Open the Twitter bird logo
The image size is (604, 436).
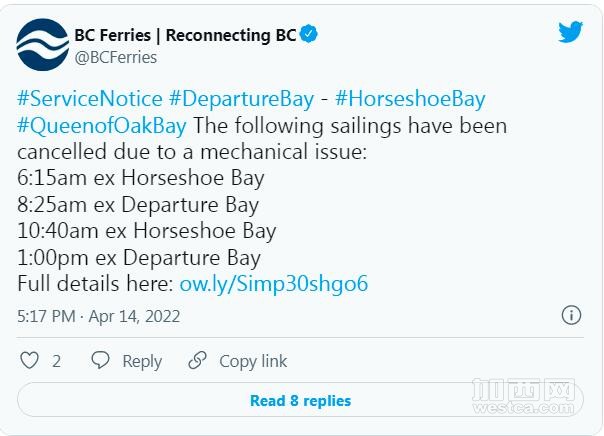click(570, 33)
